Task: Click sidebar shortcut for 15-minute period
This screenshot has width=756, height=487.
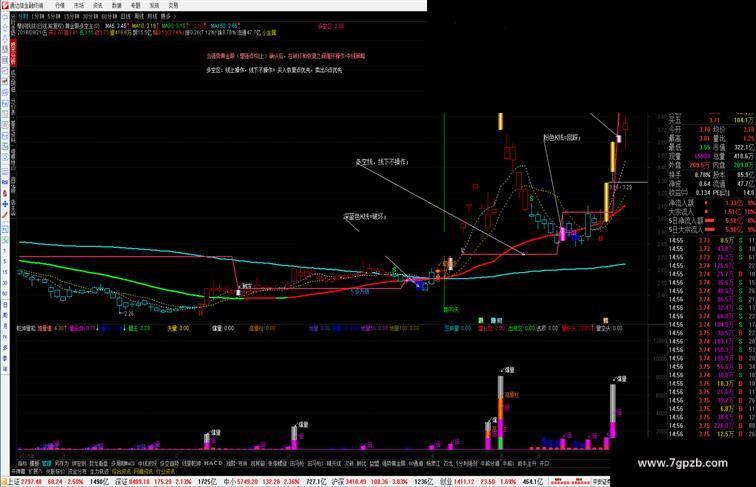Action: pos(5,272)
